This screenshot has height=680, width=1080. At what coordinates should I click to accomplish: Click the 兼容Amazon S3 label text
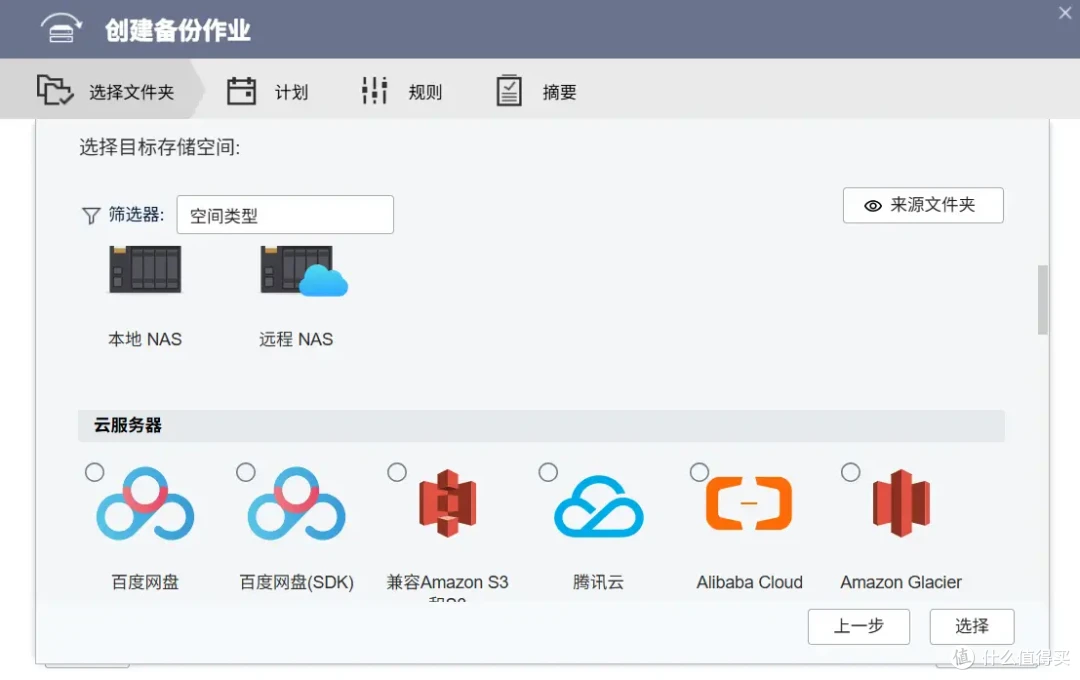[x=448, y=582]
